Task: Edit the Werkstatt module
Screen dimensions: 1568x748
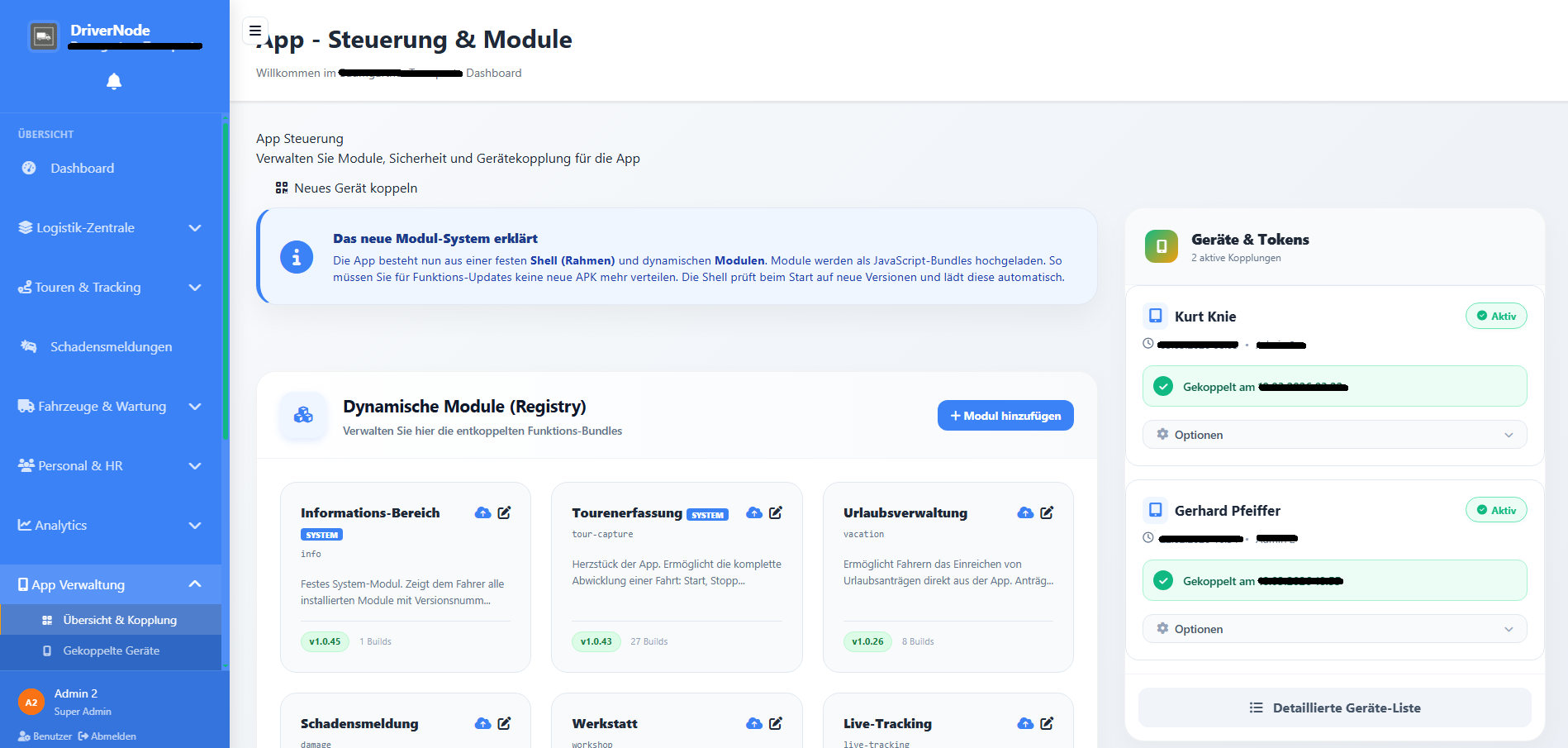Action: [776, 723]
